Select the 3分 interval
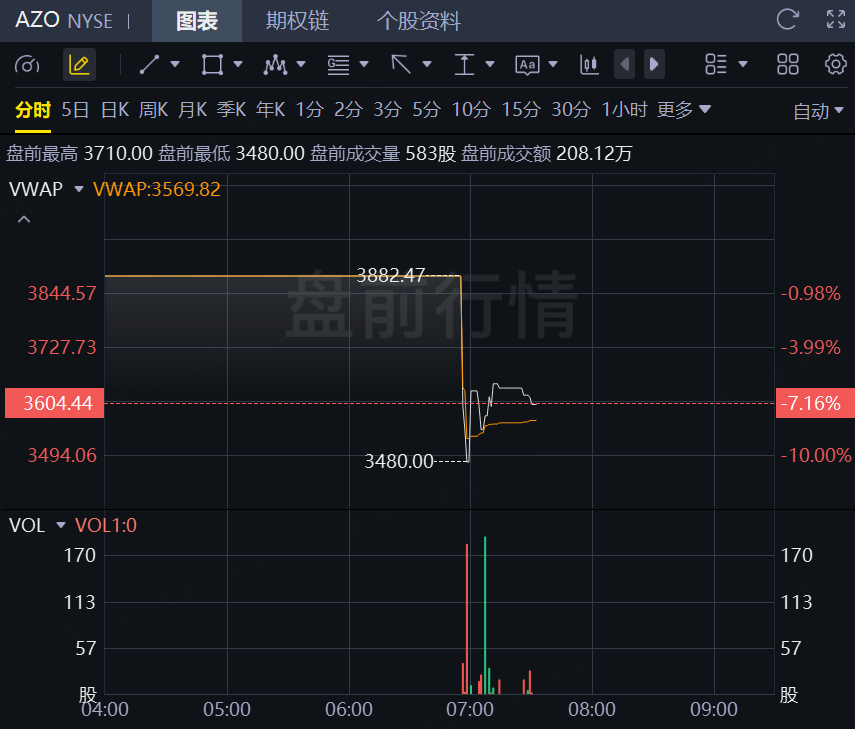The image size is (855, 729). point(388,110)
